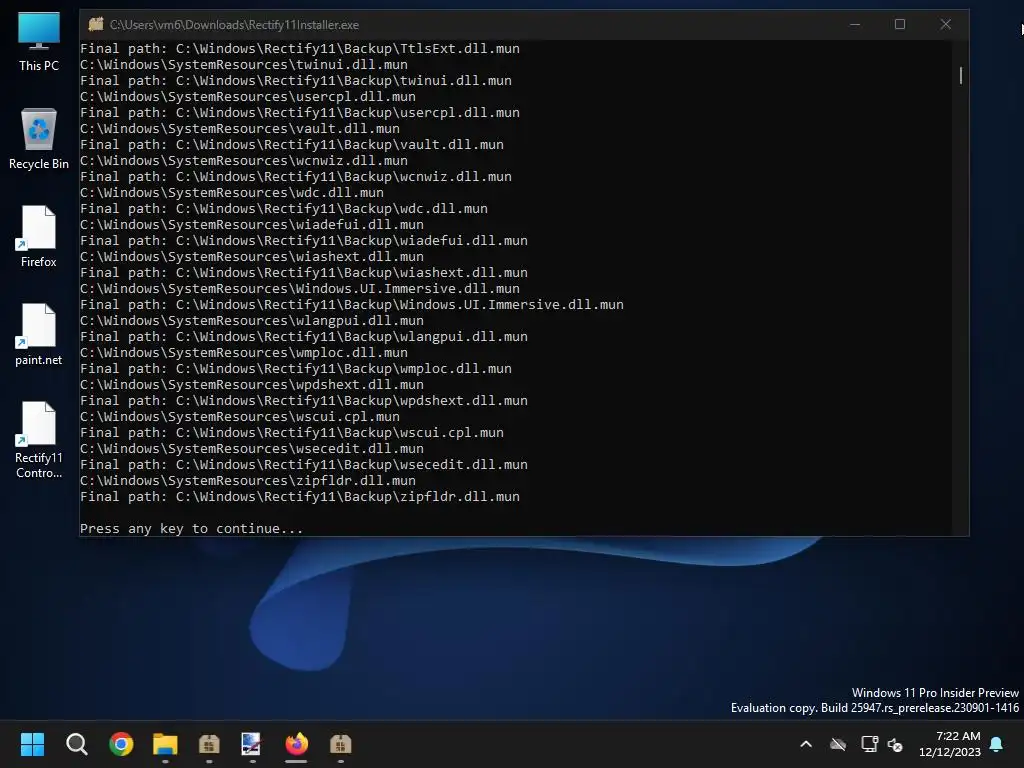Click 'Press any key to continue...' line
Image resolution: width=1024 pixels, height=768 pixels.
pos(191,528)
